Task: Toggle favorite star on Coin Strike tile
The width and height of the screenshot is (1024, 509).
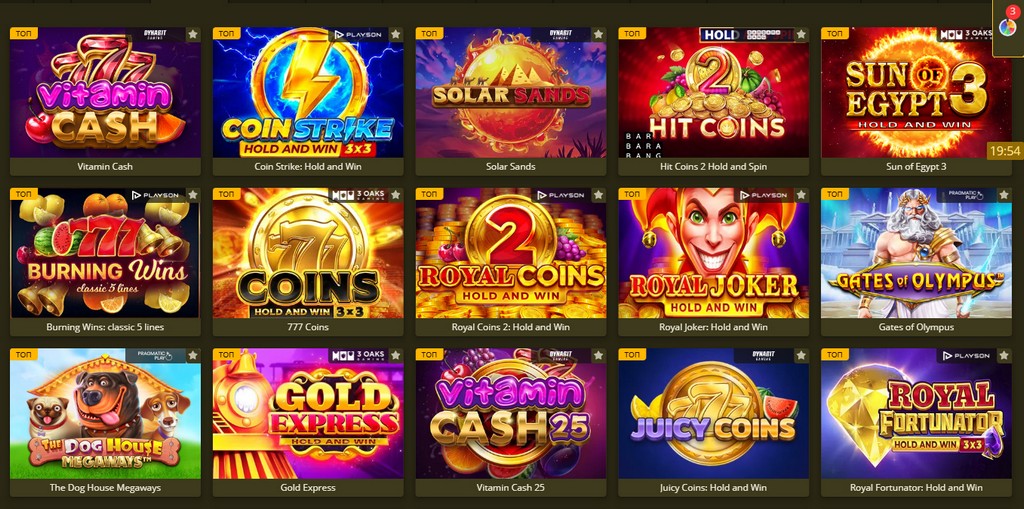Action: click(x=396, y=35)
